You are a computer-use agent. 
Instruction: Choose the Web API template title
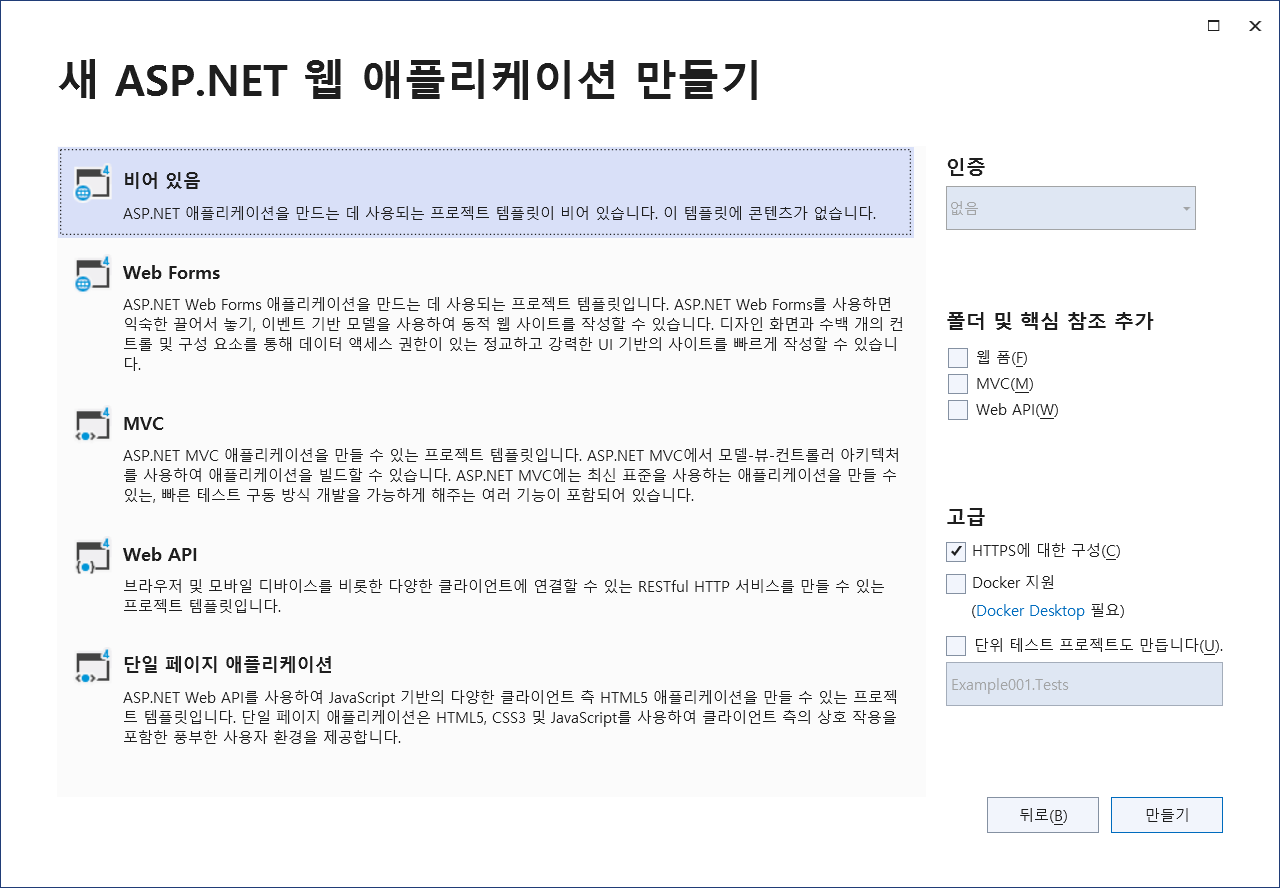[160, 555]
